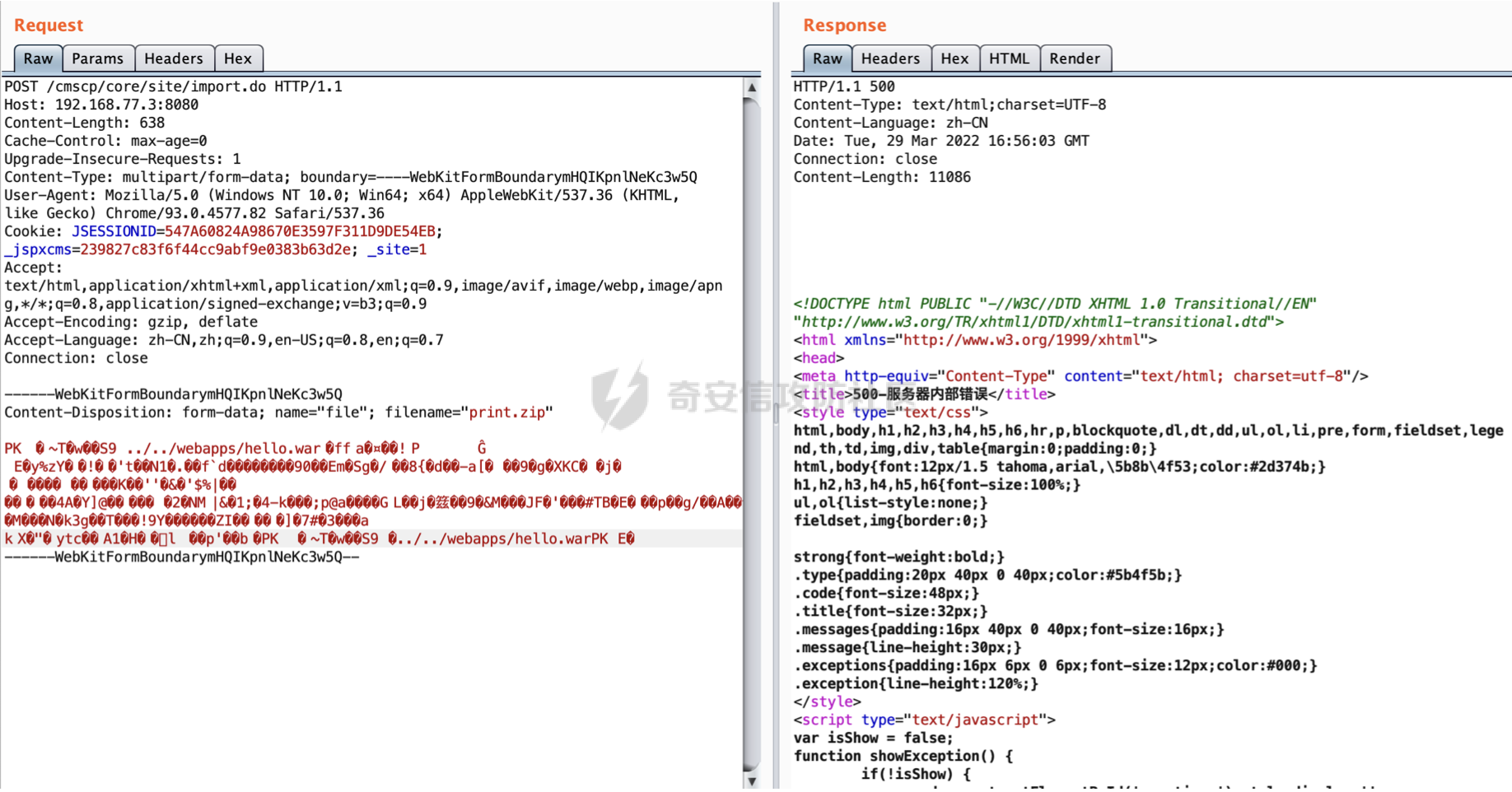Click the Host: 192.168.77.3:8080 header line
The height and width of the screenshot is (792, 1512).
pyautogui.click(x=101, y=105)
